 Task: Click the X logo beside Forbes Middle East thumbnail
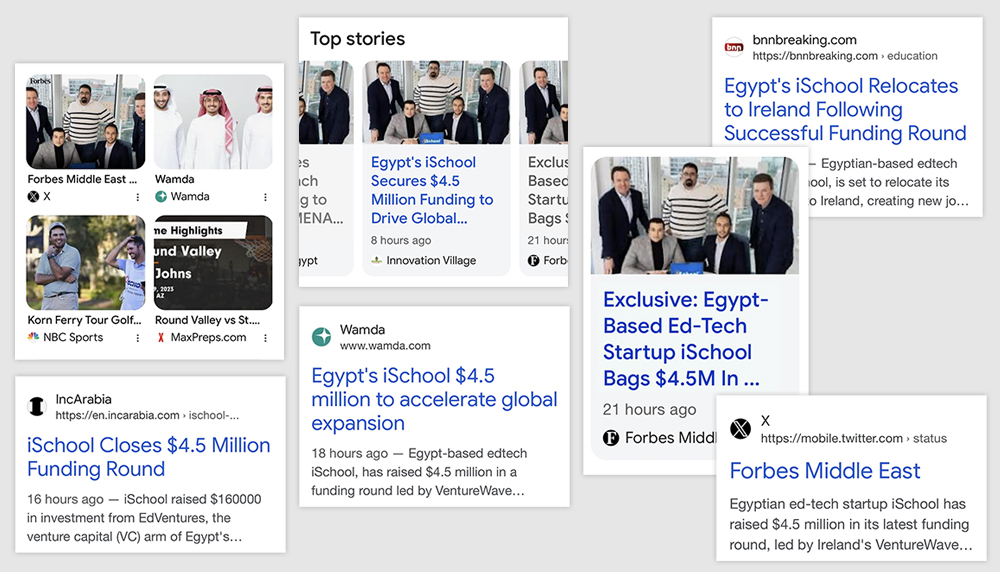click(33, 196)
